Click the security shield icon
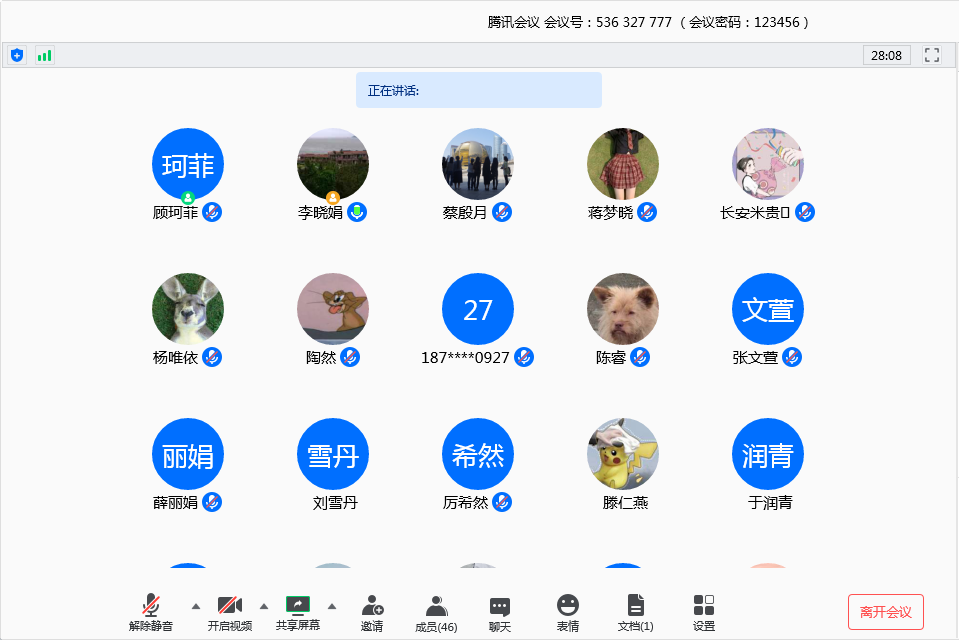 click(17, 55)
